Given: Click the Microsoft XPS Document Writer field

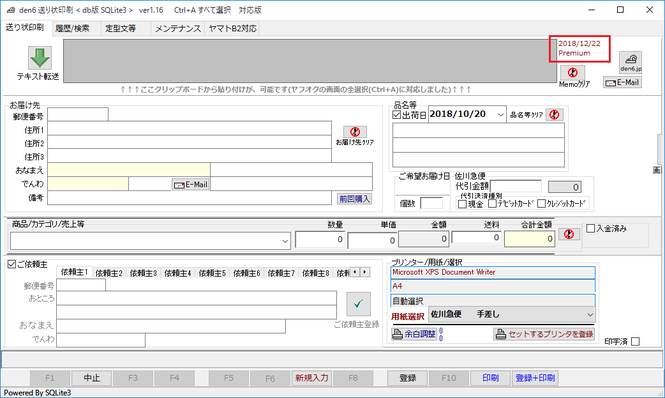Looking at the screenshot, I should [493, 272].
